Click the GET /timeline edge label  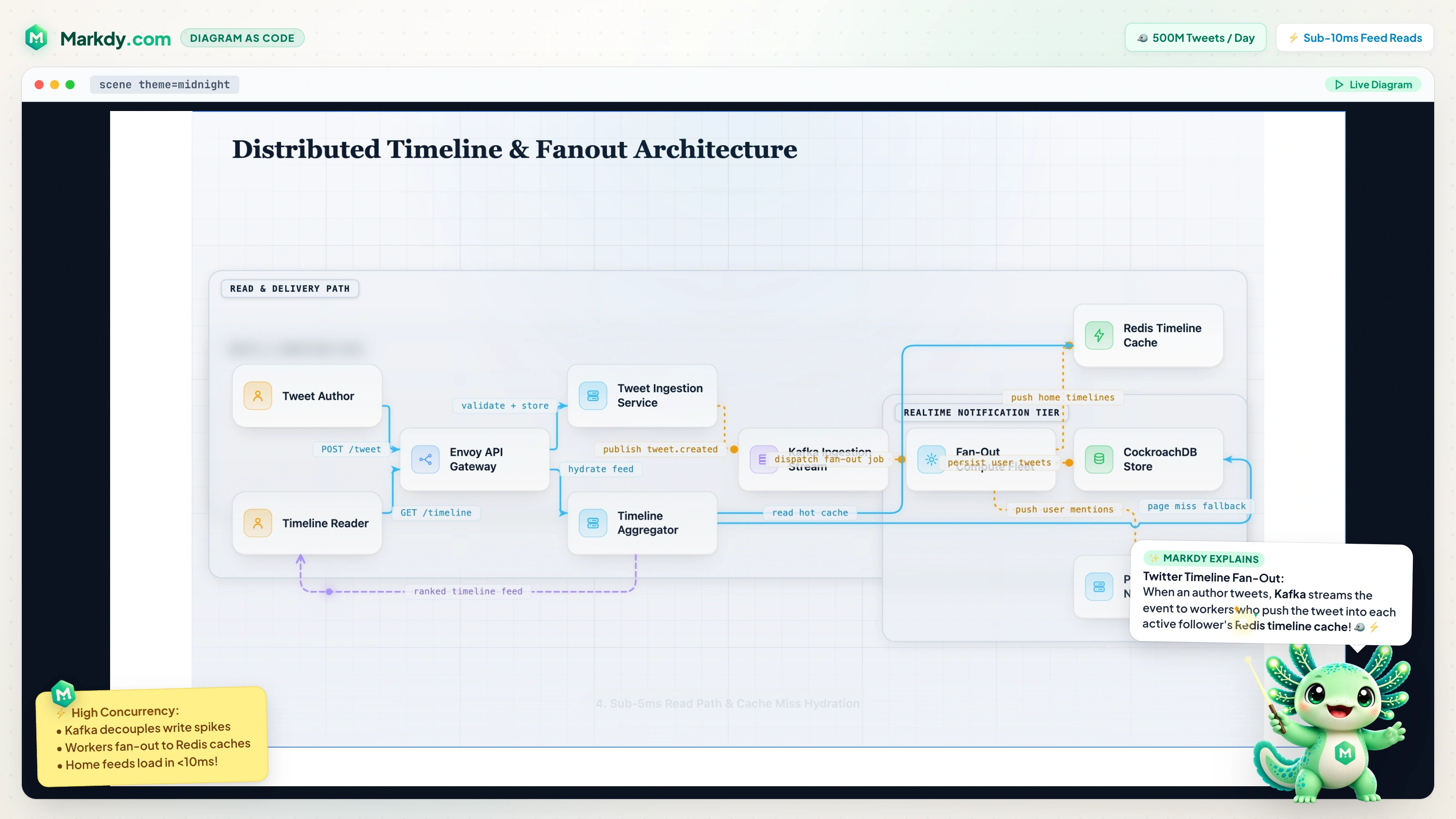point(436,512)
